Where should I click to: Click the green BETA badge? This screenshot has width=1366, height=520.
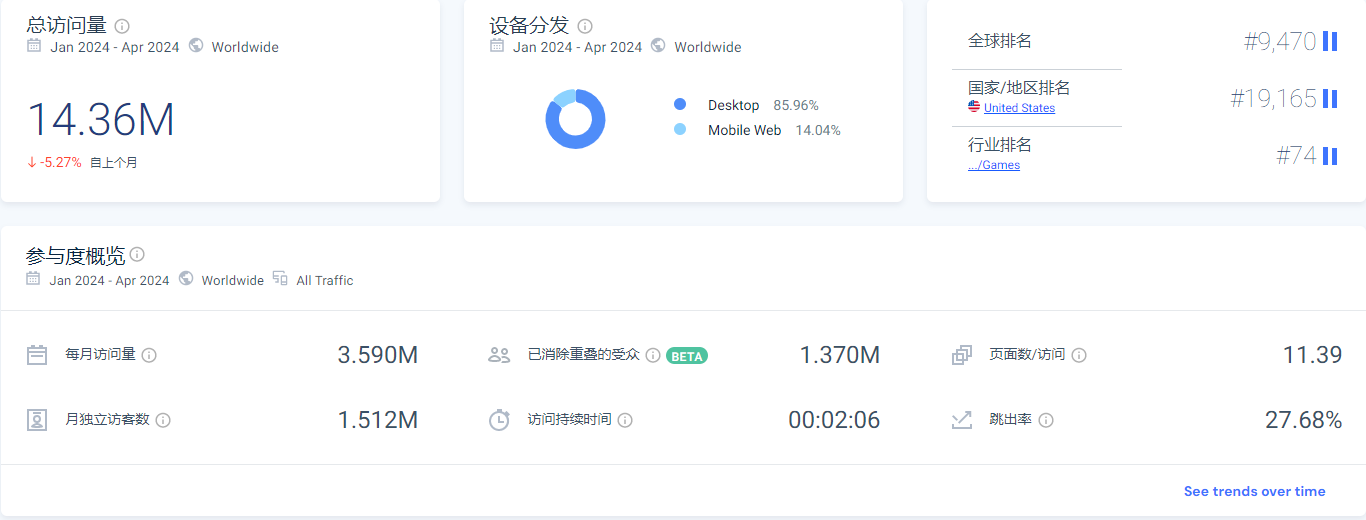687,355
